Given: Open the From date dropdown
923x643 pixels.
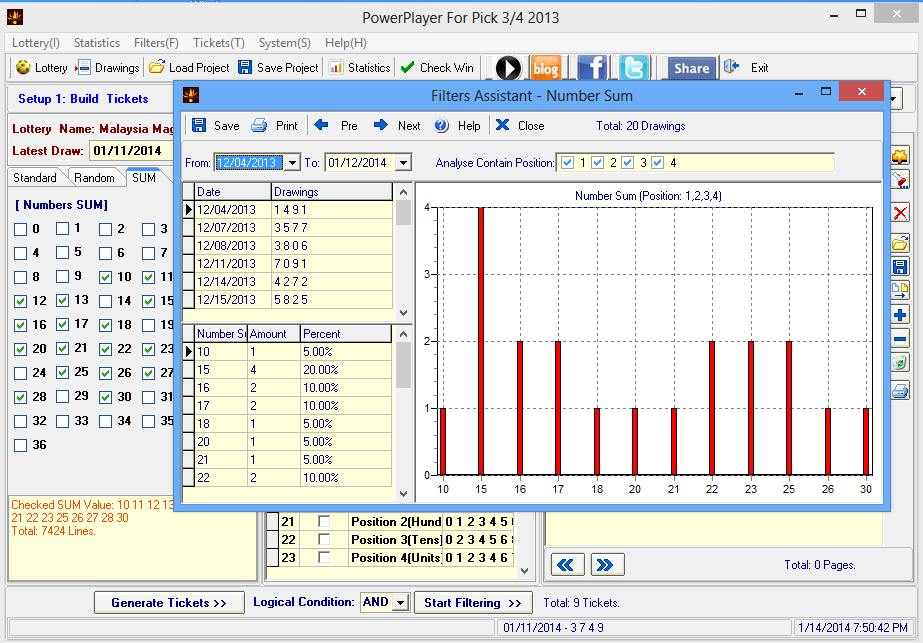Looking at the screenshot, I should [292, 163].
